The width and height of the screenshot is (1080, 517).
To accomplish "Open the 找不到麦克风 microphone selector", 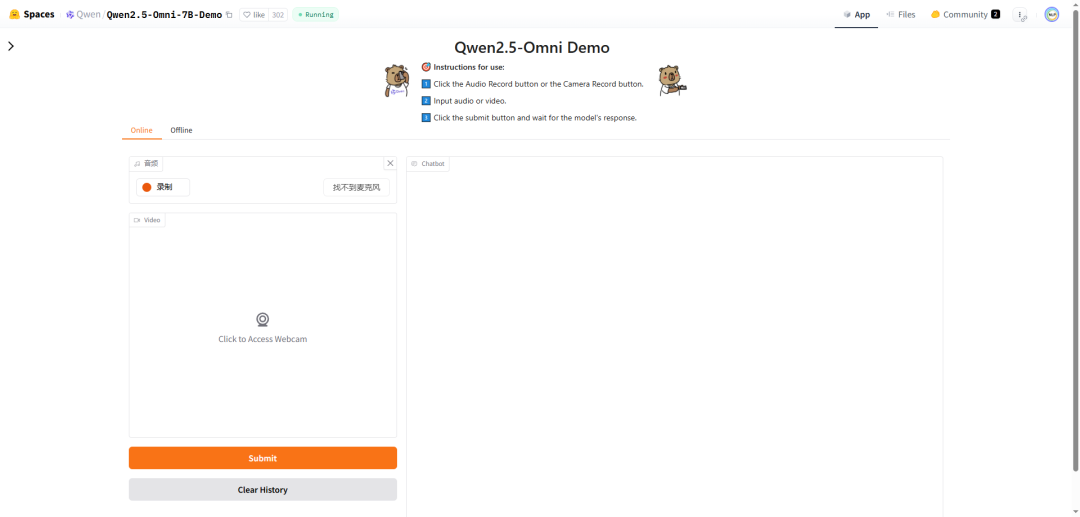I will (x=356, y=187).
